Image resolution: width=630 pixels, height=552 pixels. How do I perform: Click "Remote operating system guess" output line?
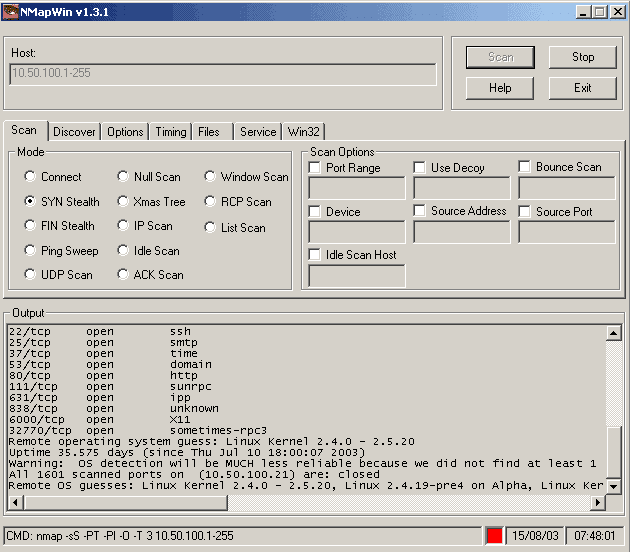coord(211,442)
